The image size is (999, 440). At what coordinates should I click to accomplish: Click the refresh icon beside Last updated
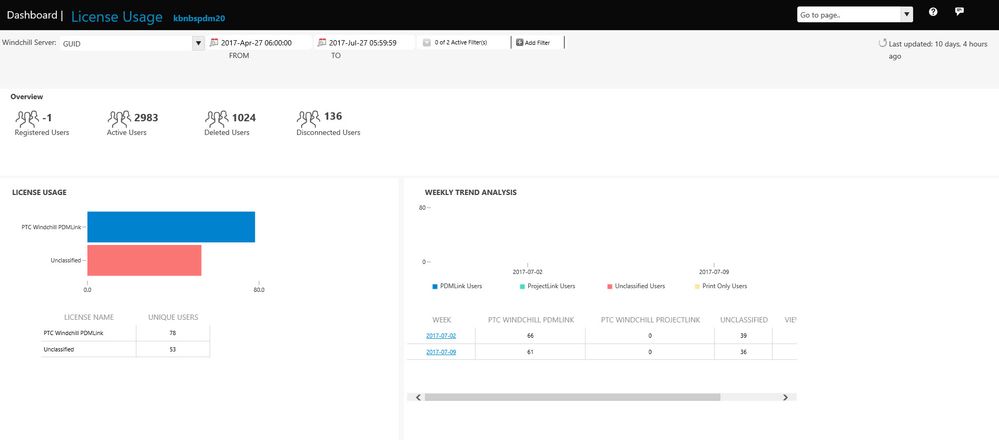pyautogui.click(x=882, y=43)
